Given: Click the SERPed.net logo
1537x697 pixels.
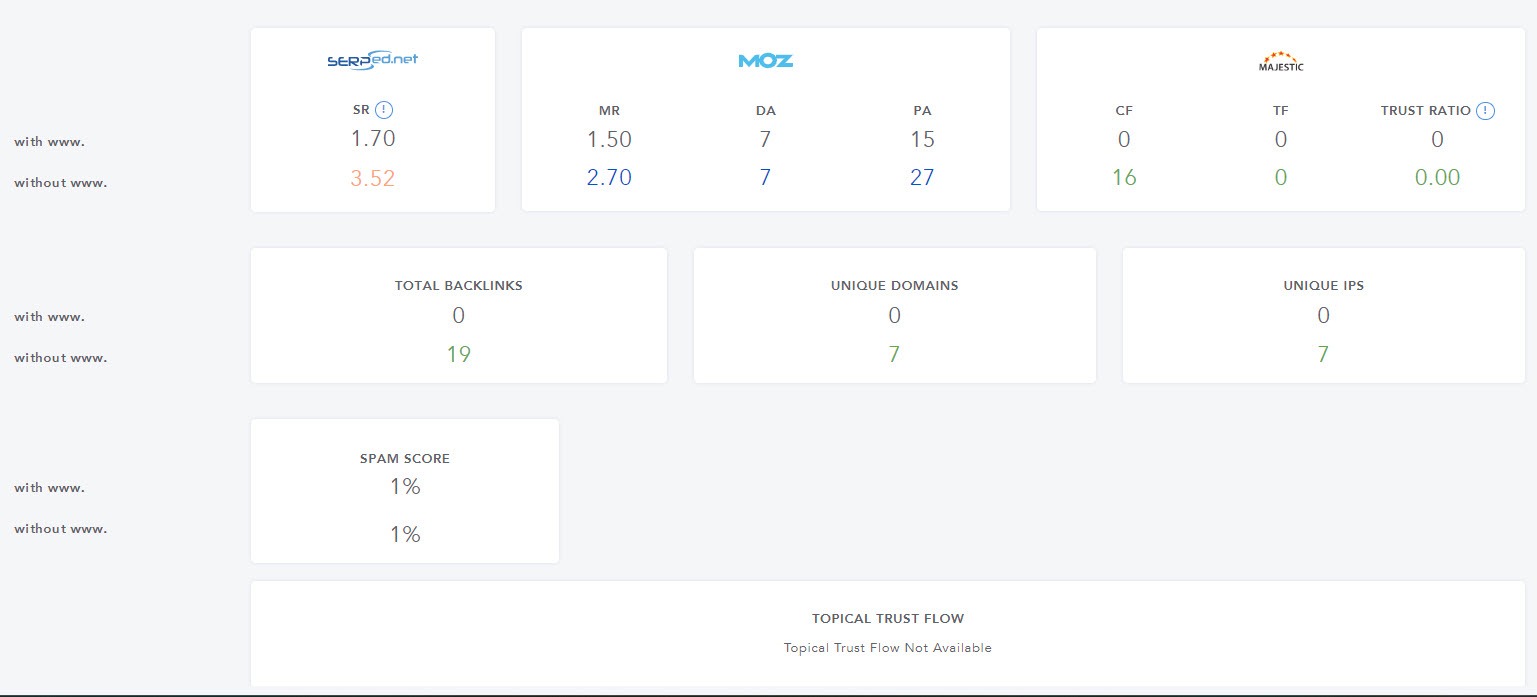Looking at the screenshot, I should click(x=372, y=60).
